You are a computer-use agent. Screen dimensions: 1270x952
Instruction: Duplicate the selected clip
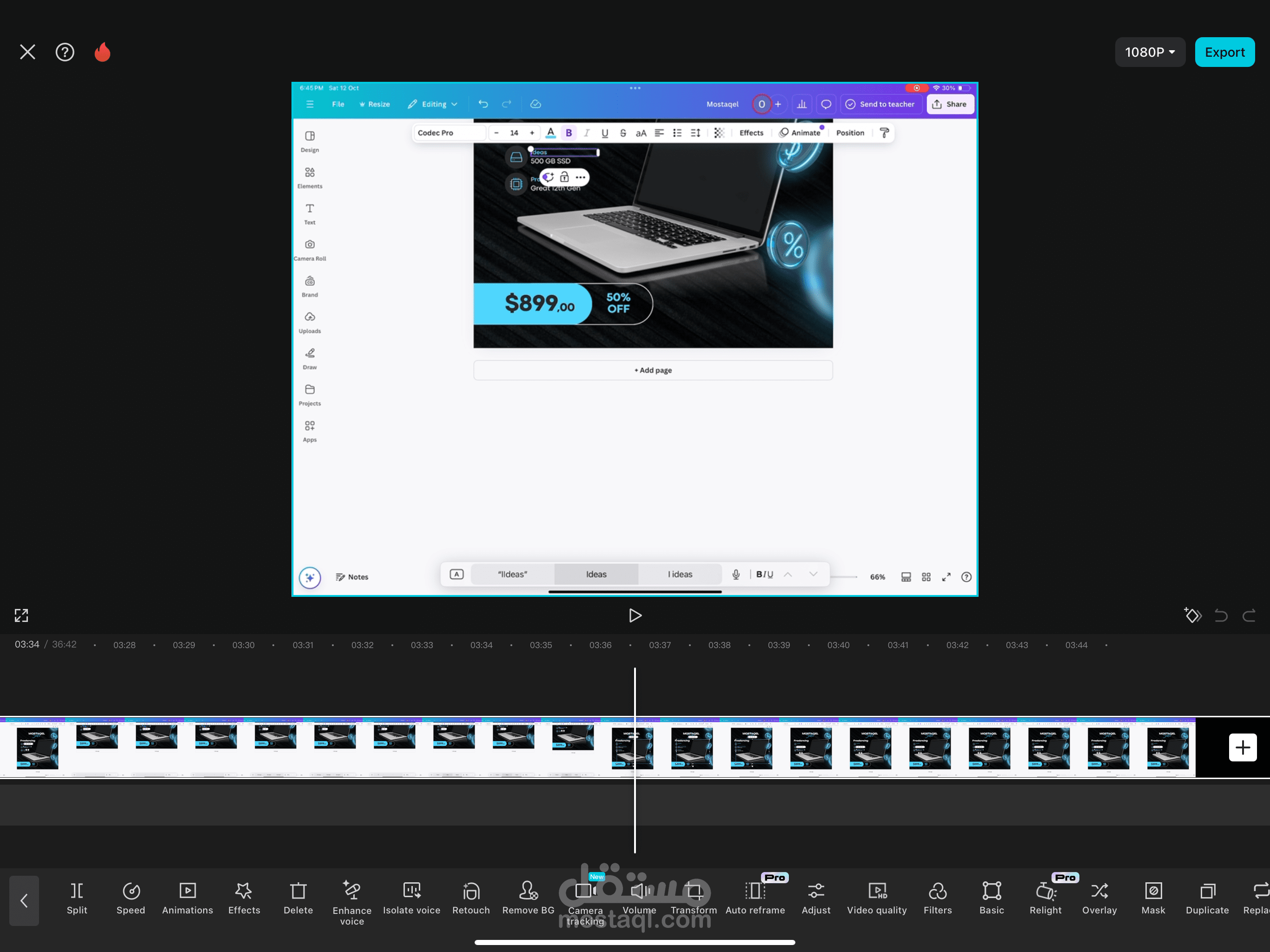1207,898
